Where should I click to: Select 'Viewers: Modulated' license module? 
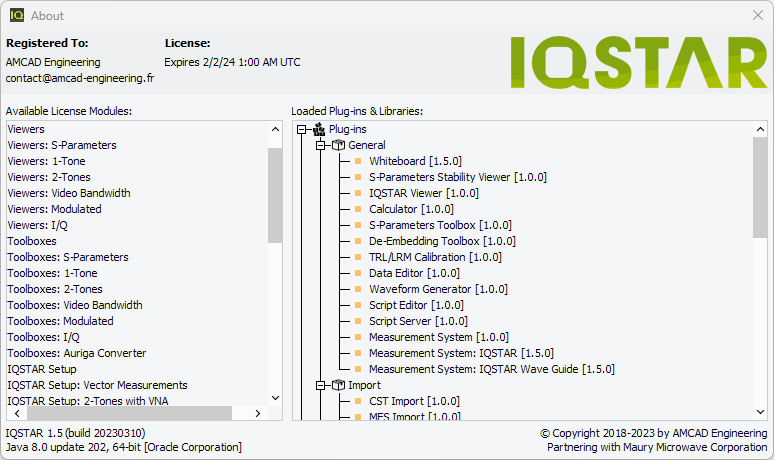(x=54, y=209)
